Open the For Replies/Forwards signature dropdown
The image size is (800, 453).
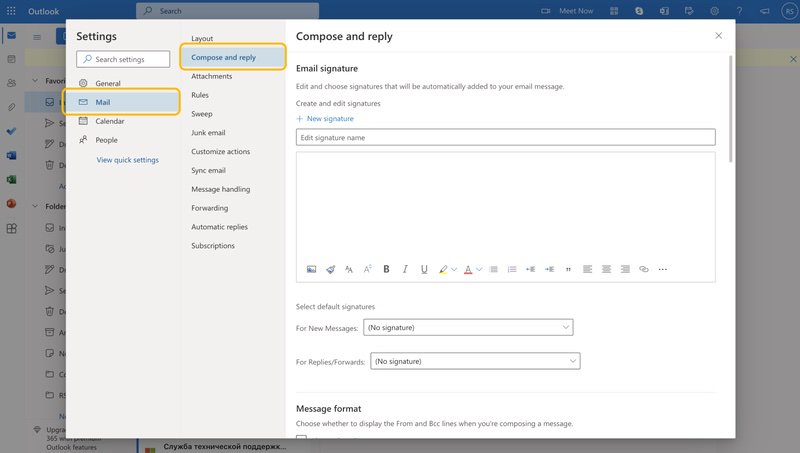pos(476,361)
